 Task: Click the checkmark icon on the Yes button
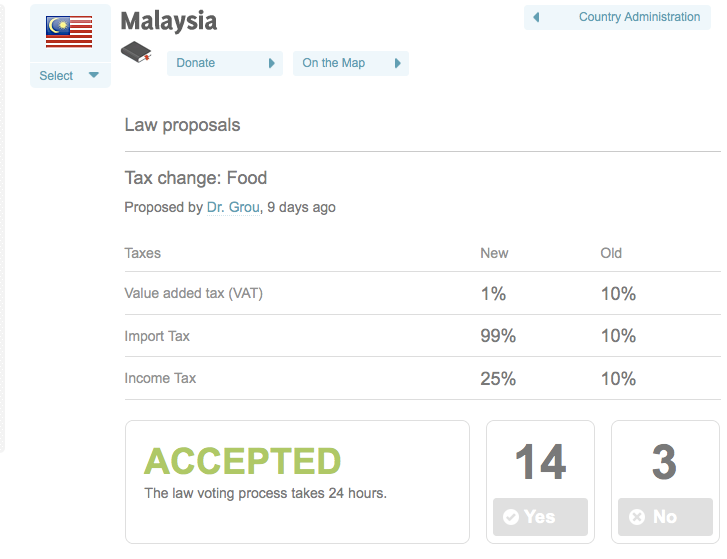tap(511, 517)
